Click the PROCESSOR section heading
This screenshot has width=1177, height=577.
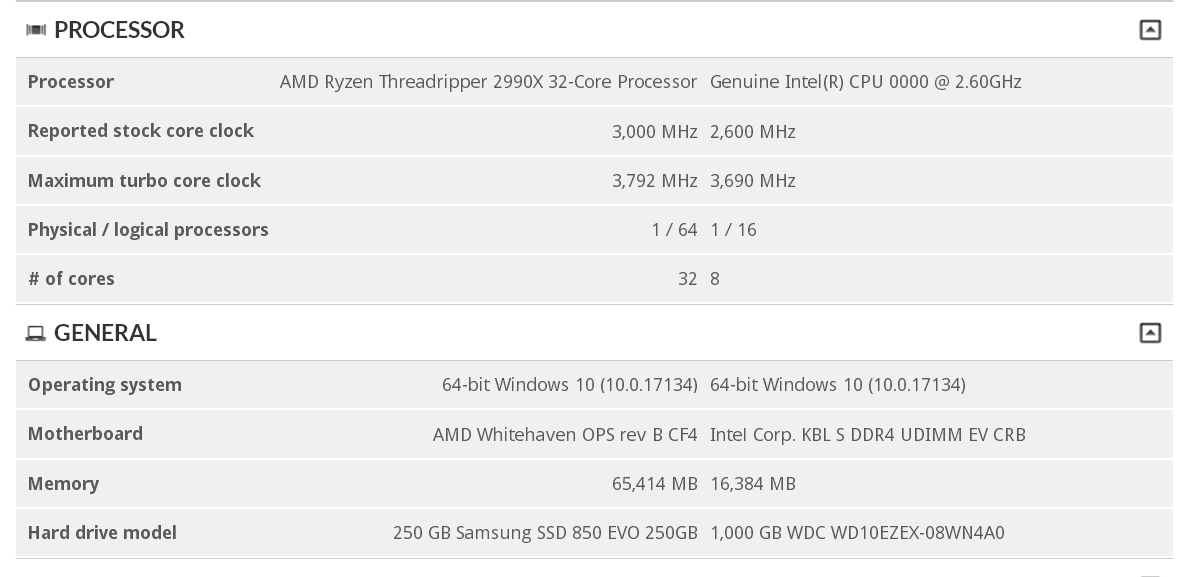coord(119,30)
